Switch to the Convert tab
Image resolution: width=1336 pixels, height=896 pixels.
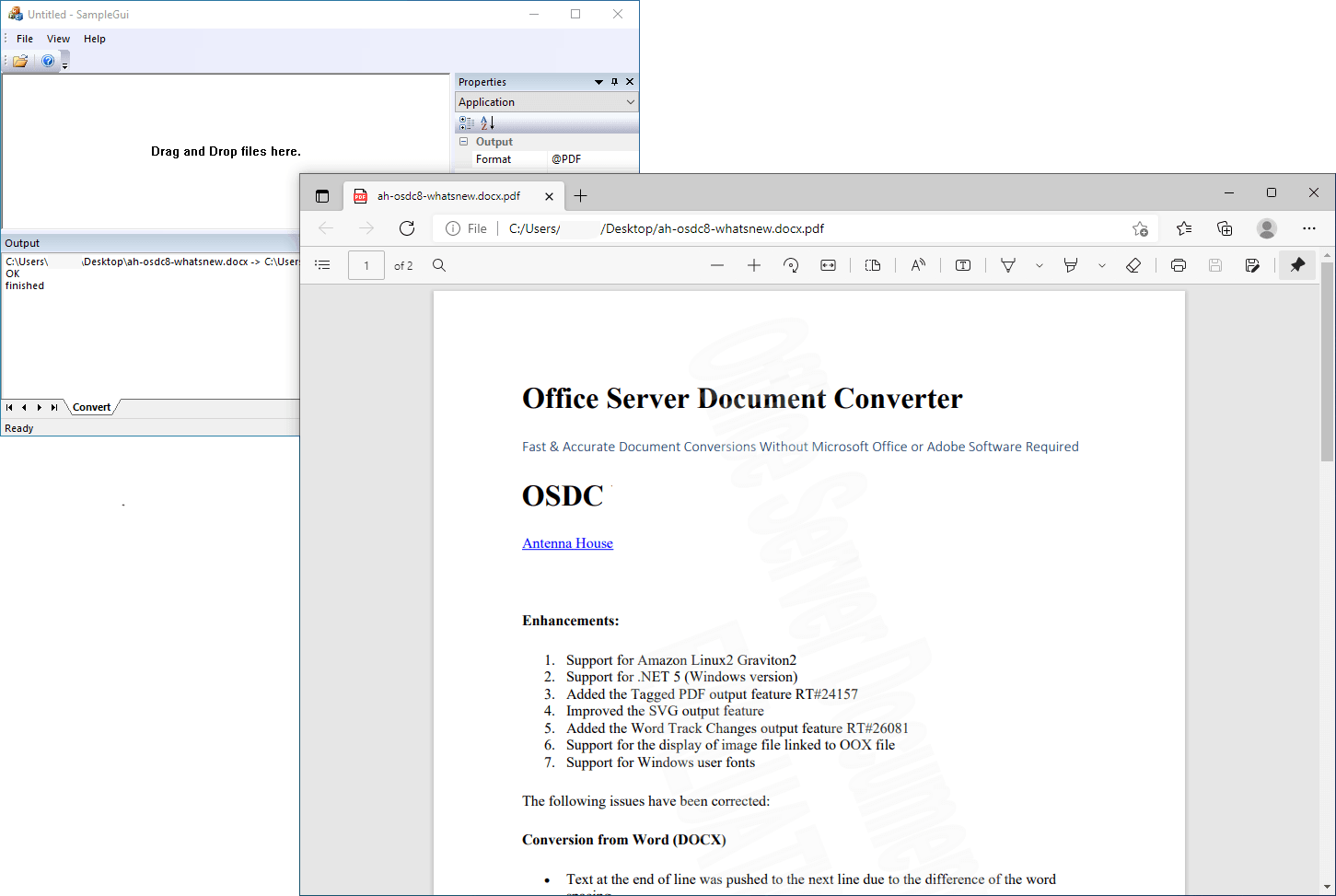(x=91, y=407)
